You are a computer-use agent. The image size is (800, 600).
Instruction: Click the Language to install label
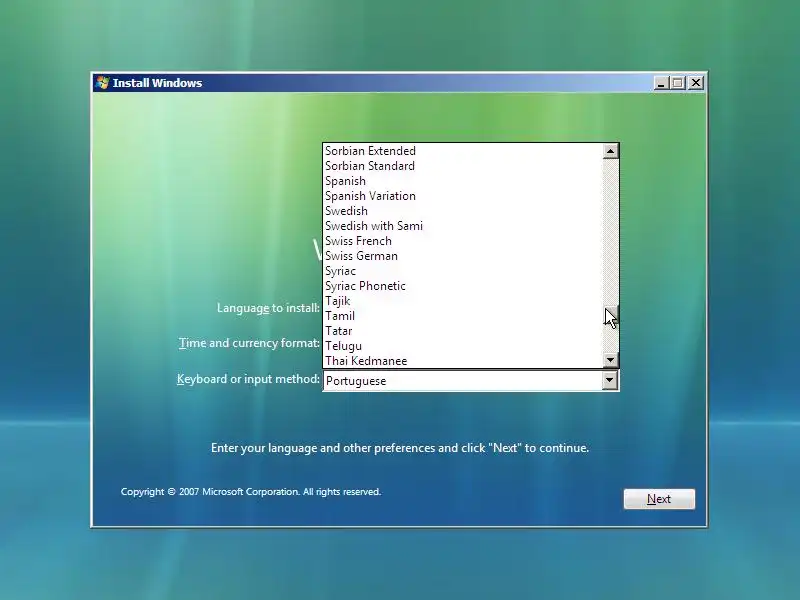[268, 308]
